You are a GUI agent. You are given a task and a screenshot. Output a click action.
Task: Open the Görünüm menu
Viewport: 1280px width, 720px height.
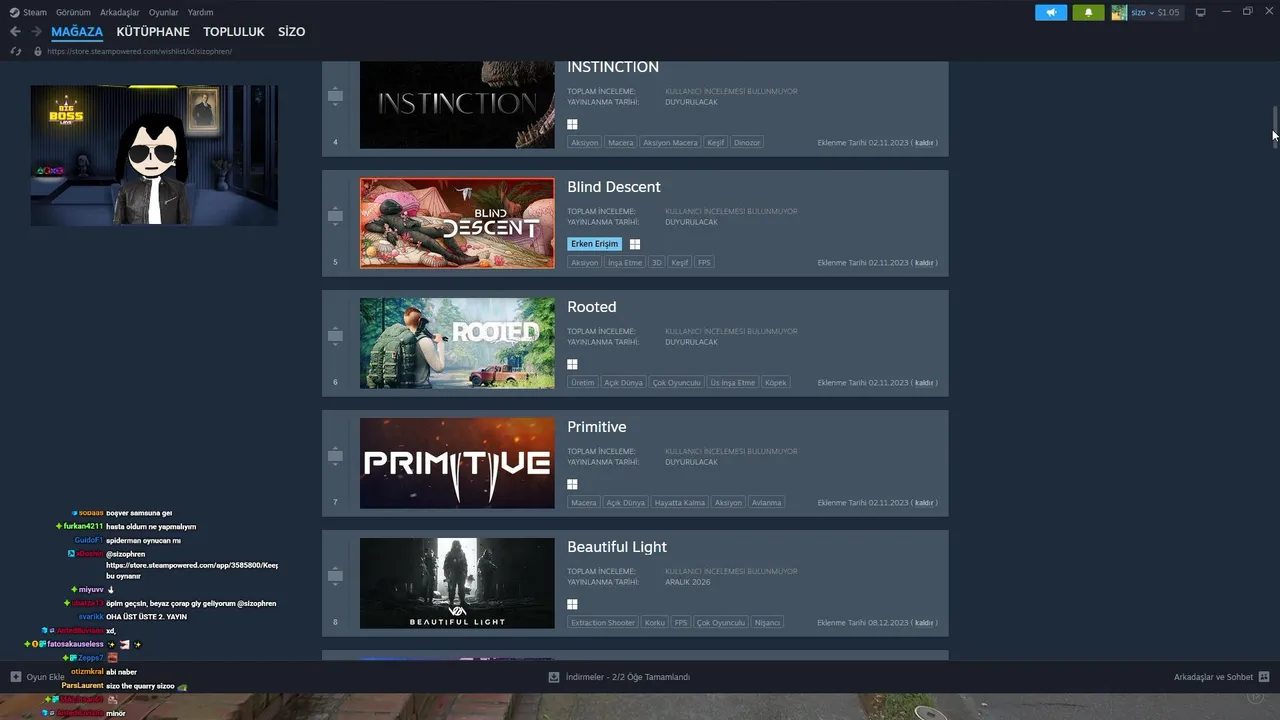click(73, 12)
